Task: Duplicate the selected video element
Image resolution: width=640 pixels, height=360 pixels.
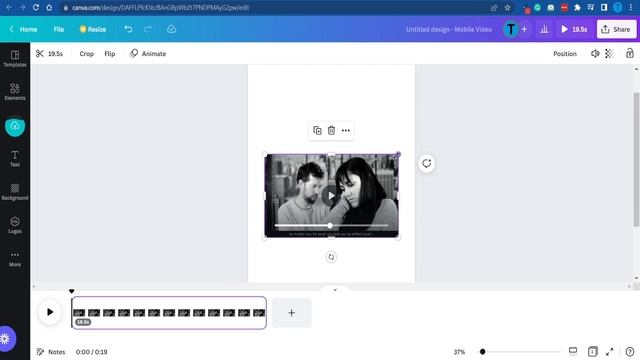Action: [317, 130]
